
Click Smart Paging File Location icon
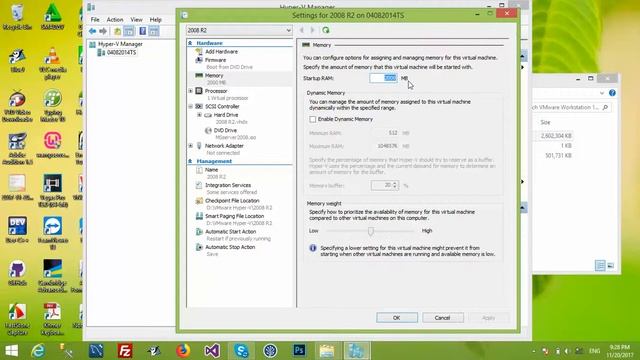[x=199, y=216]
